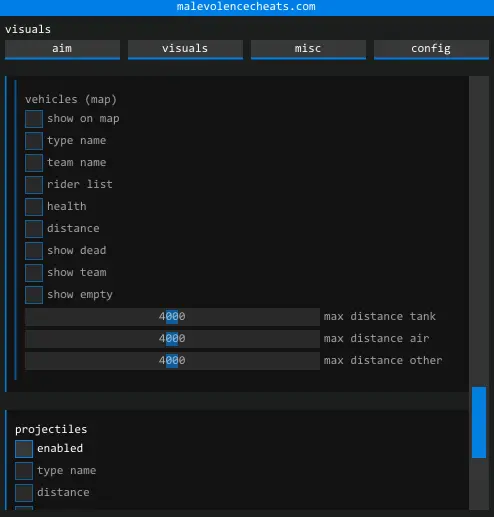
Task: Enable projectiles with the enabled checkbox
Action: pyautogui.click(x=24, y=449)
